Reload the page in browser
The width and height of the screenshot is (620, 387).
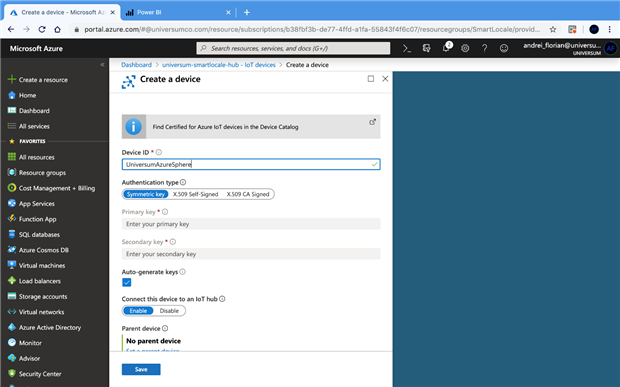42,29
